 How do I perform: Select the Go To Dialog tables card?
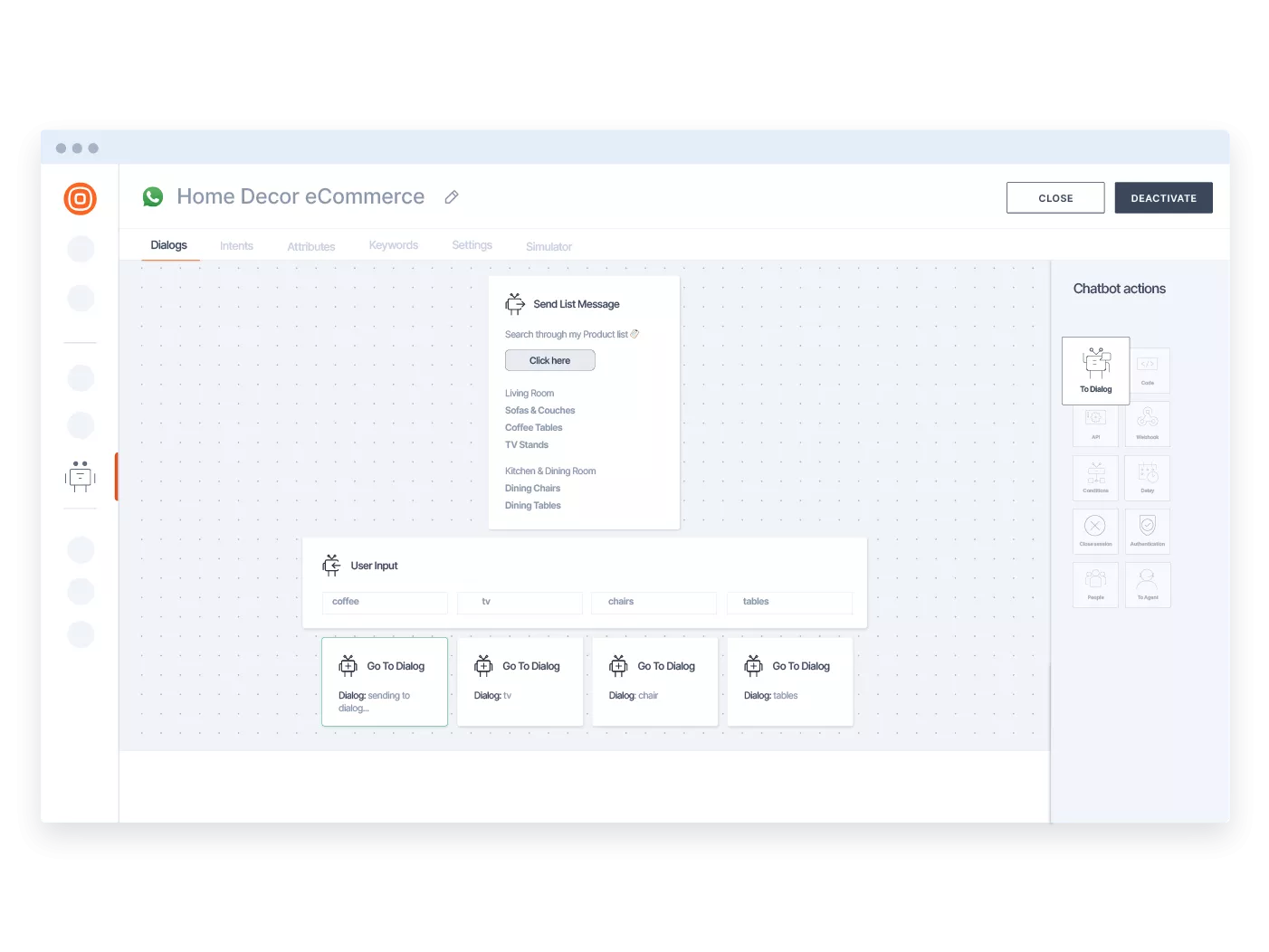coord(789,681)
